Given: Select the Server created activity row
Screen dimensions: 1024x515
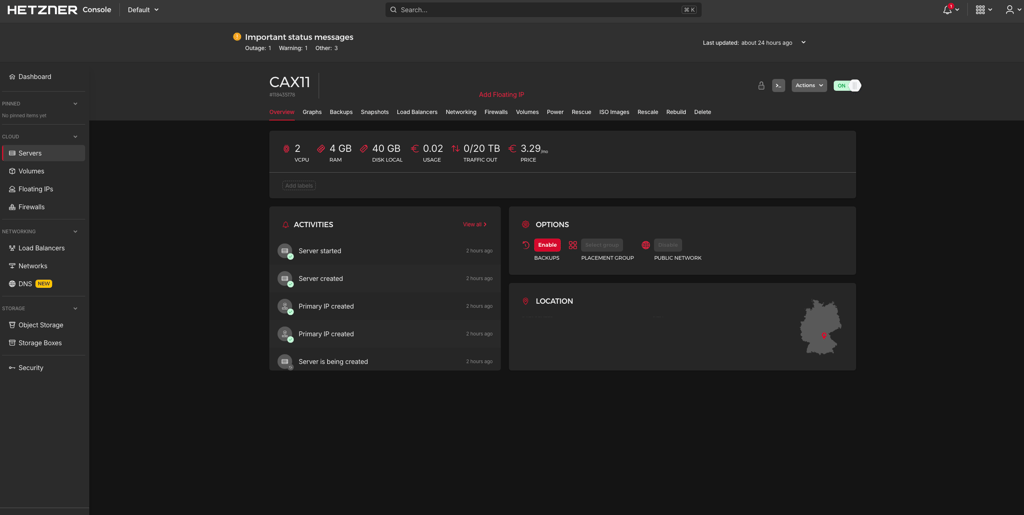Looking at the screenshot, I should click(x=385, y=279).
